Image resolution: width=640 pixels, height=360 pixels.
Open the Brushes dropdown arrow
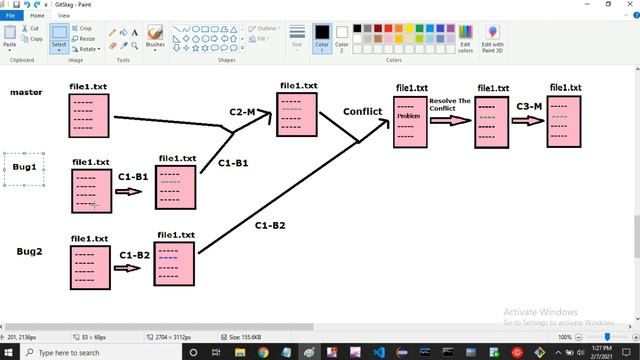coord(155,50)
